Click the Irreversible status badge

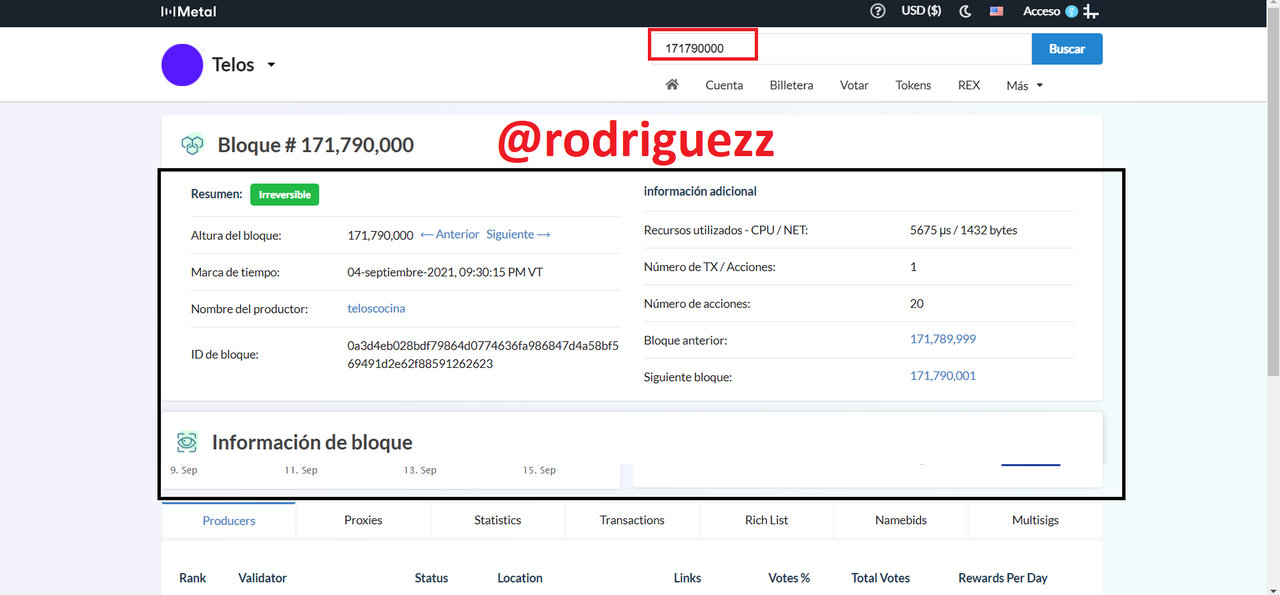click(285, 194)
